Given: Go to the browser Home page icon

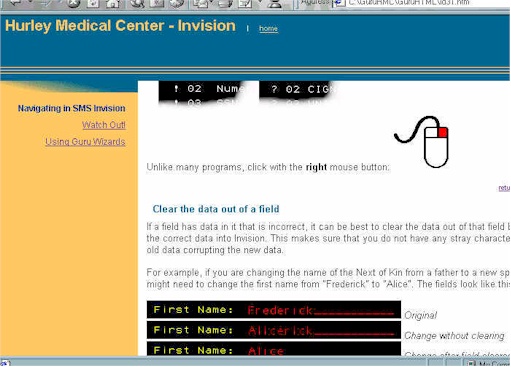Looking at the screenshot, I should point(113,3).
